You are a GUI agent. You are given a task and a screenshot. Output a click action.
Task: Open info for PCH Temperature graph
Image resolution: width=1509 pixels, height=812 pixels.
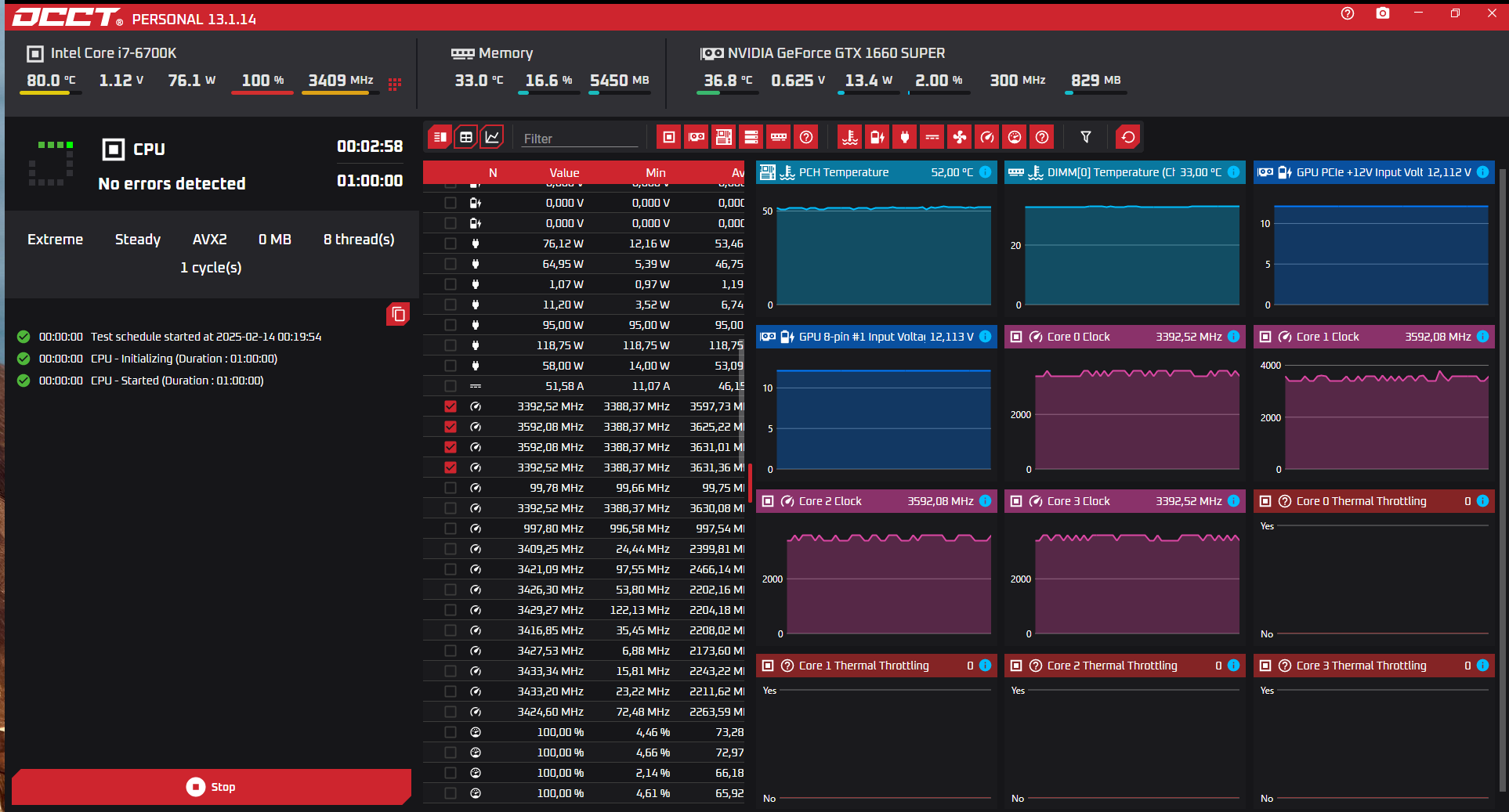(x=986, y=172)
